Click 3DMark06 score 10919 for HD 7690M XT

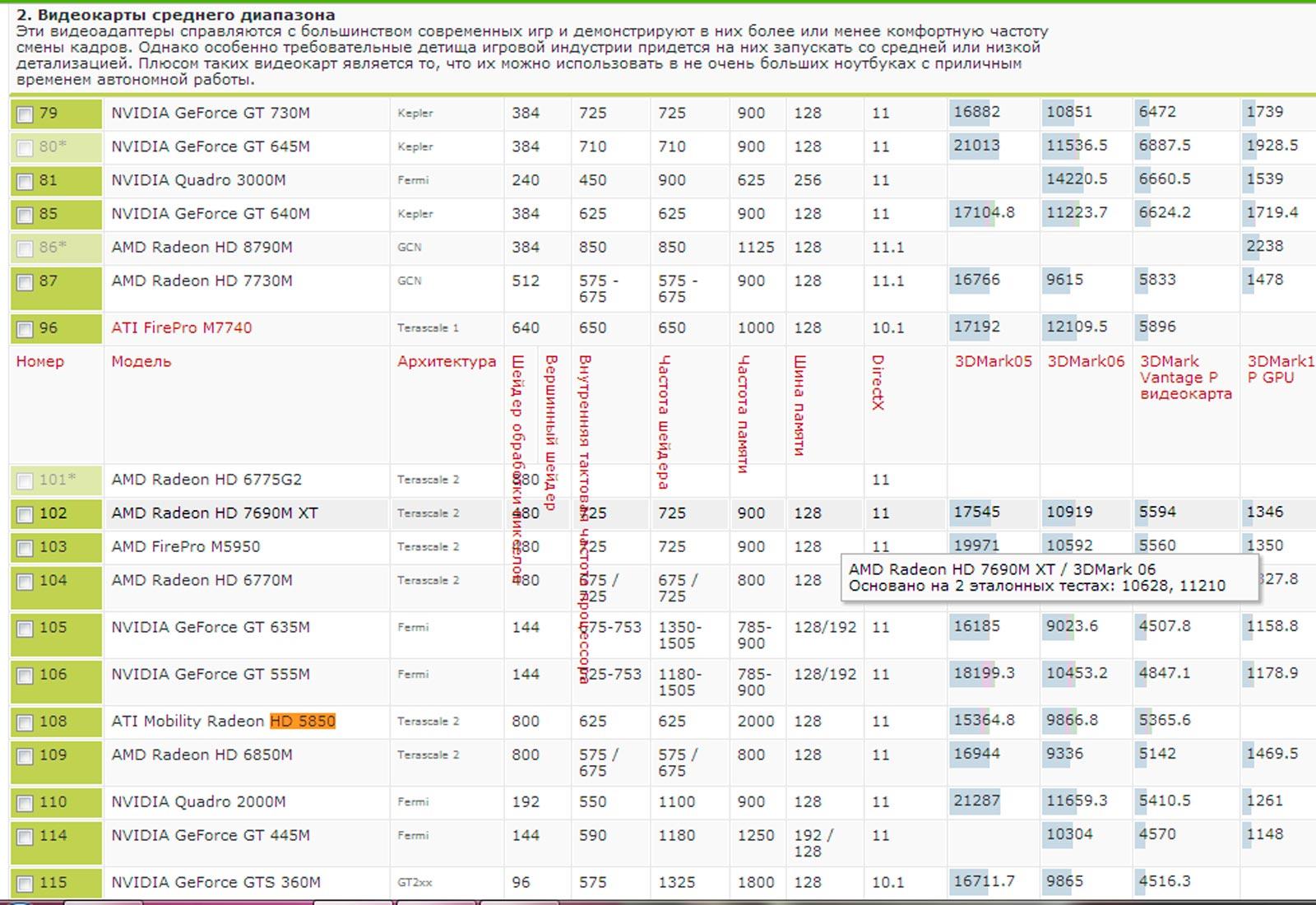click(1069, 512)
